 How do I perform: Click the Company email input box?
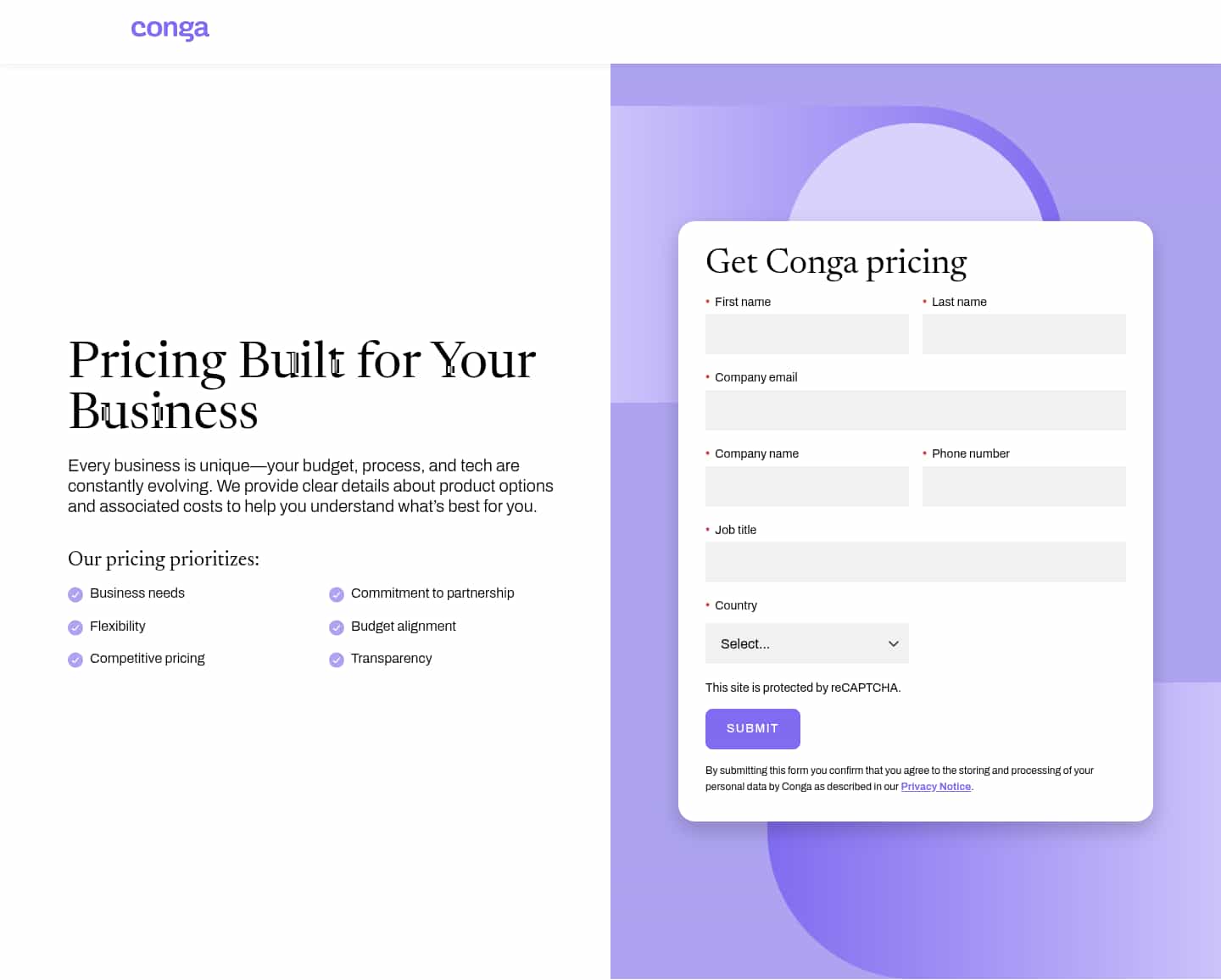point(915,410)
